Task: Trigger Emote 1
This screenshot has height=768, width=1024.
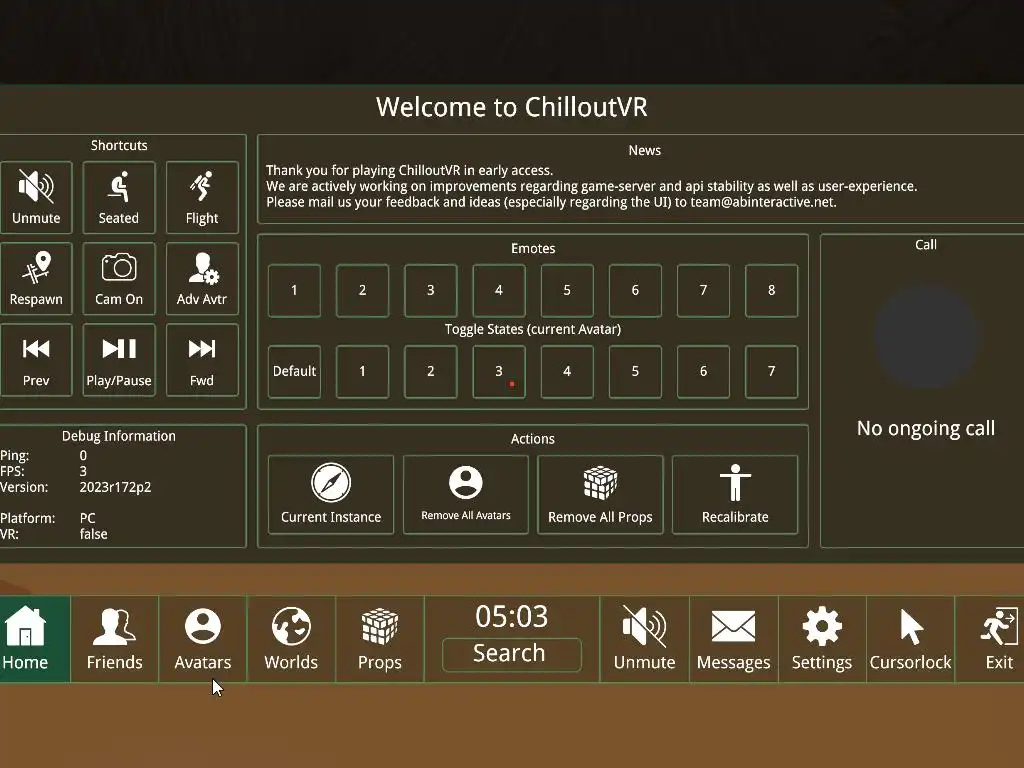Action: [x=294, y=291]
